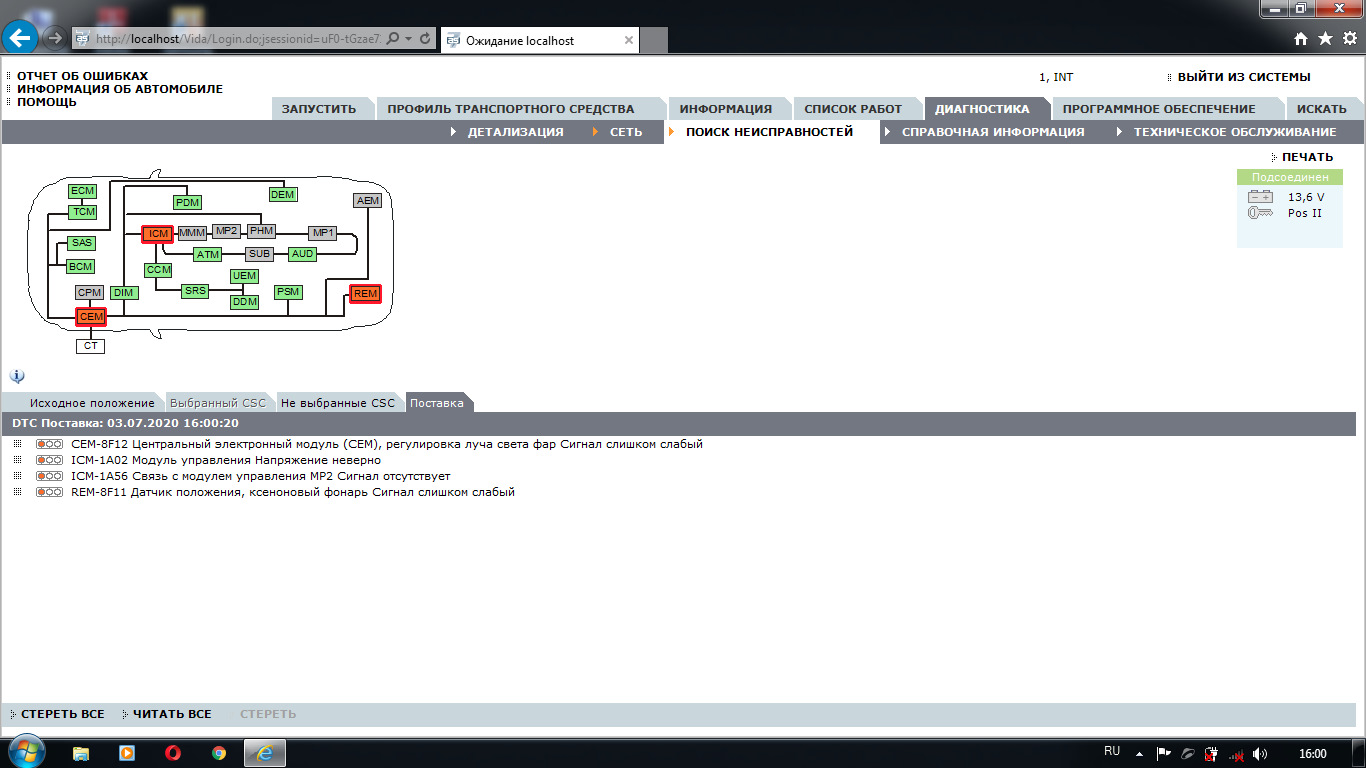The height and width of the screenshot is (768, 1366).
Task: Go back with the browser back button
Action: tap(21, 39)
